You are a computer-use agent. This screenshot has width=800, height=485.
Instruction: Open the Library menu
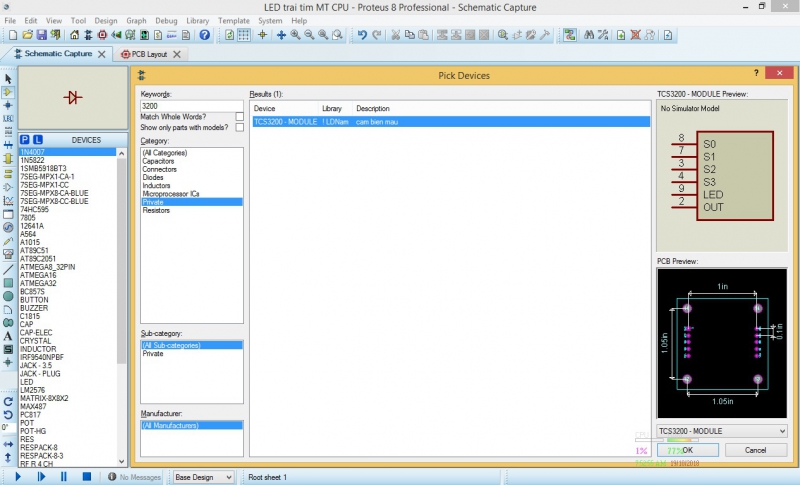coord(197,20)
